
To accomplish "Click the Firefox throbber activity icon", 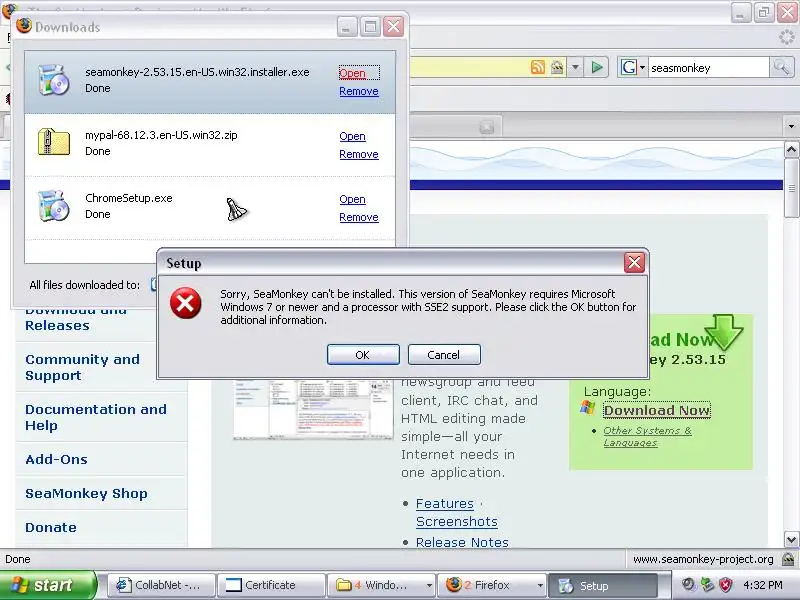I will point(787,37).
